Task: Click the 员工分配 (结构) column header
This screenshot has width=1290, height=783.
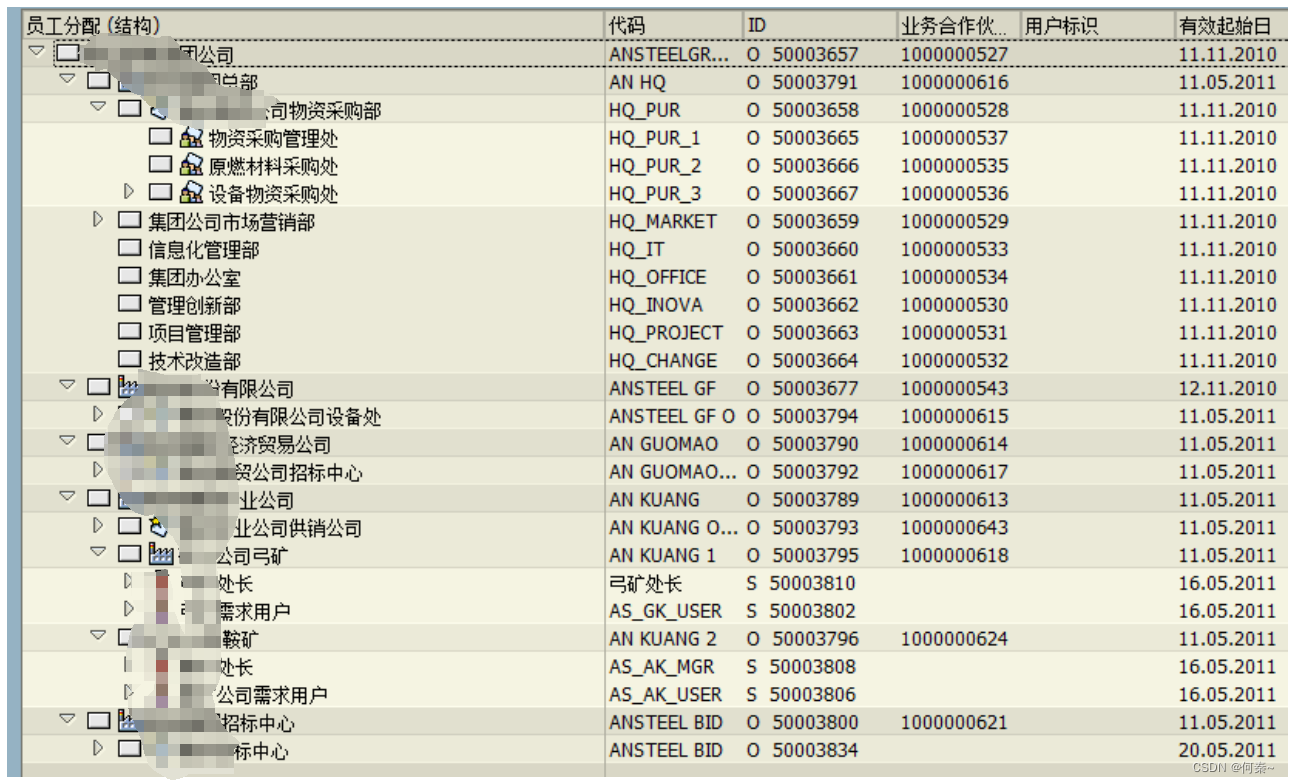Action: tap(313, 26)
